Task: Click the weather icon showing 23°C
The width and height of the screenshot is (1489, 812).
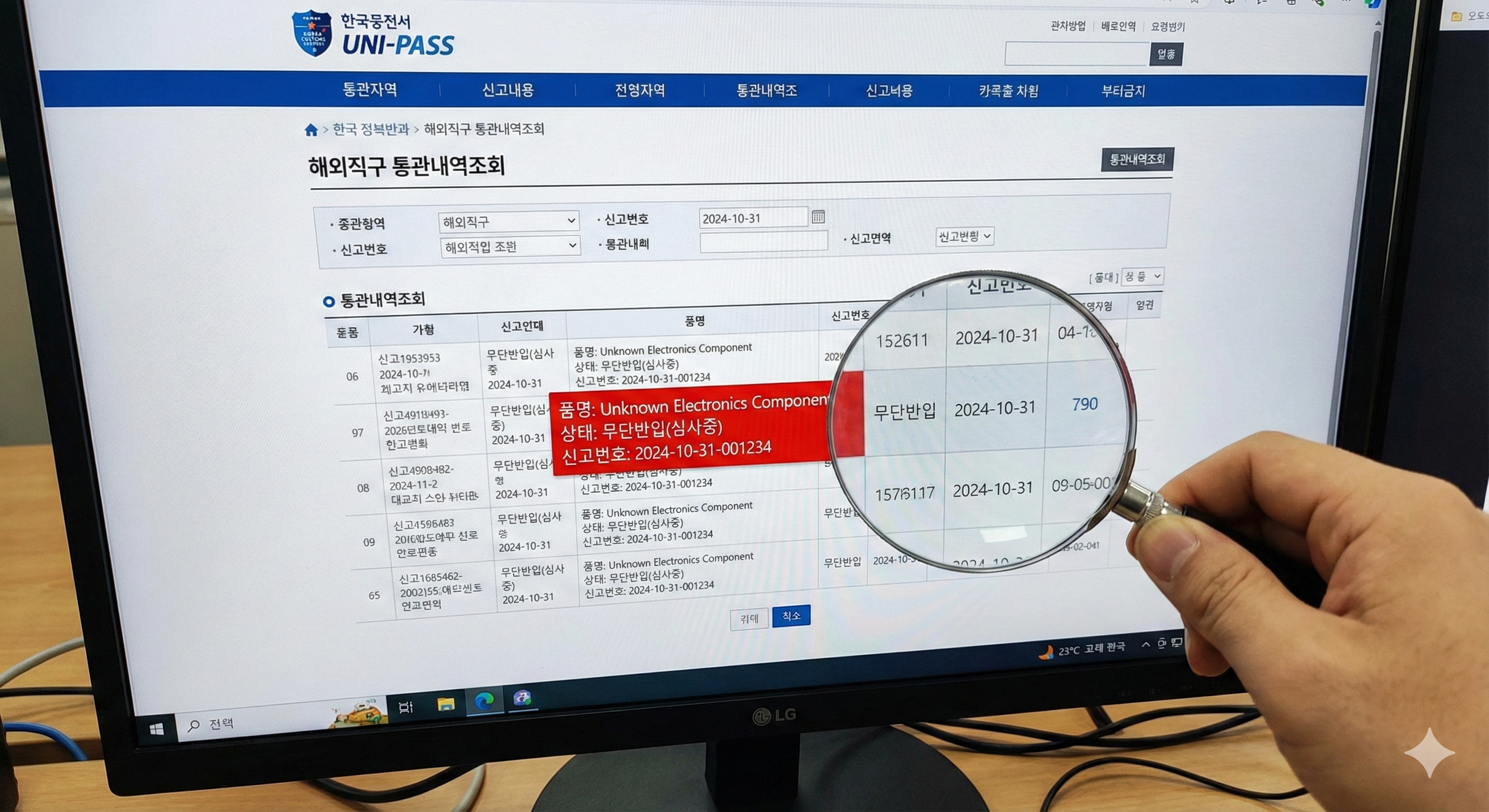Action: tap(1046, 652)
